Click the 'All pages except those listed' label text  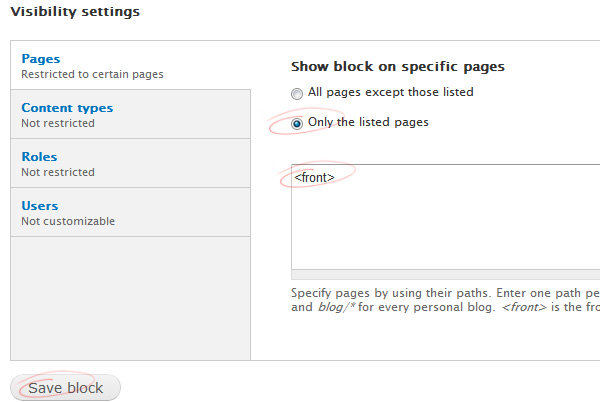click(391, 92)
